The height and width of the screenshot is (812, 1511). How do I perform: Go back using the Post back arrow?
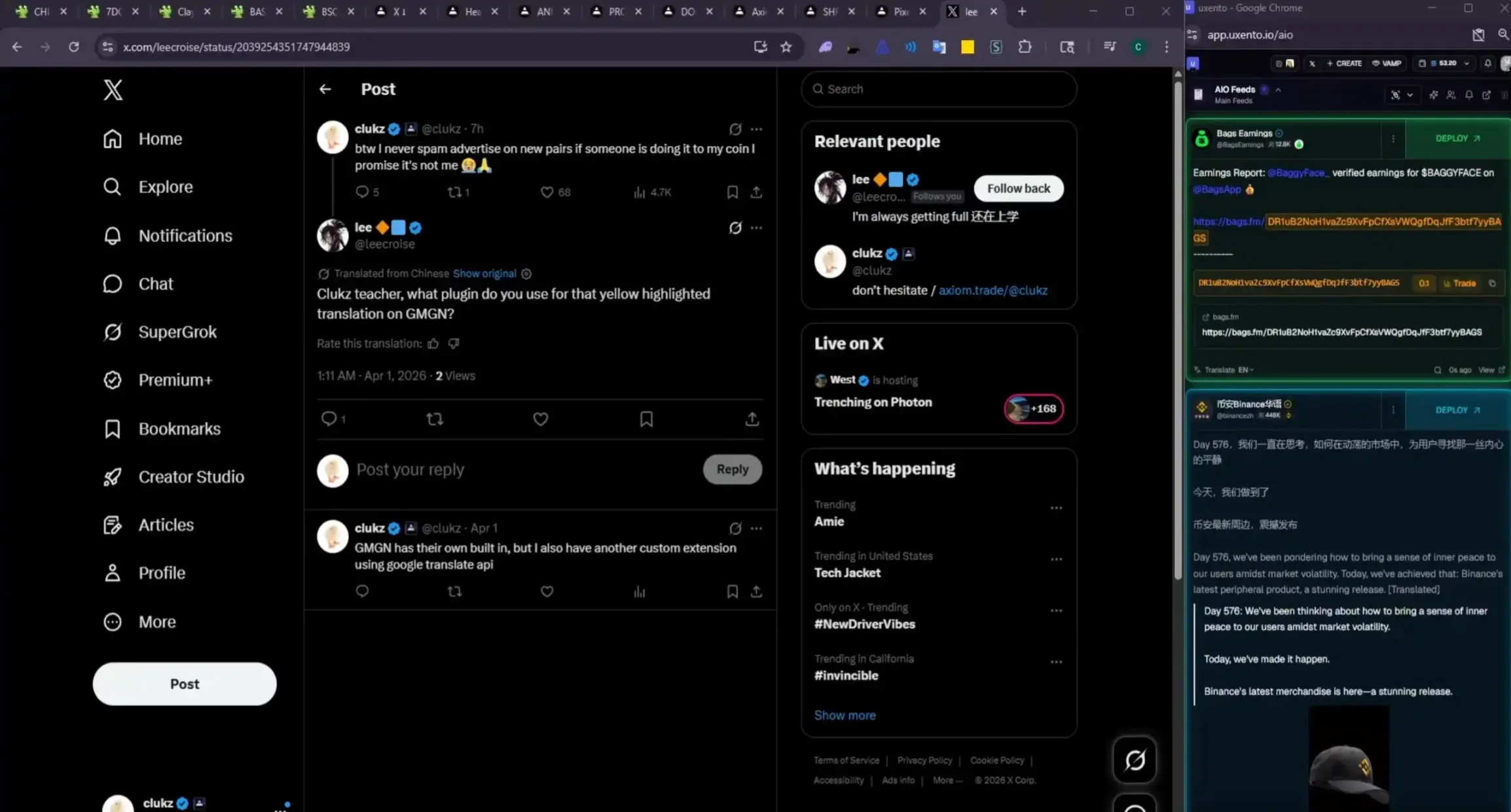(325, 89)
